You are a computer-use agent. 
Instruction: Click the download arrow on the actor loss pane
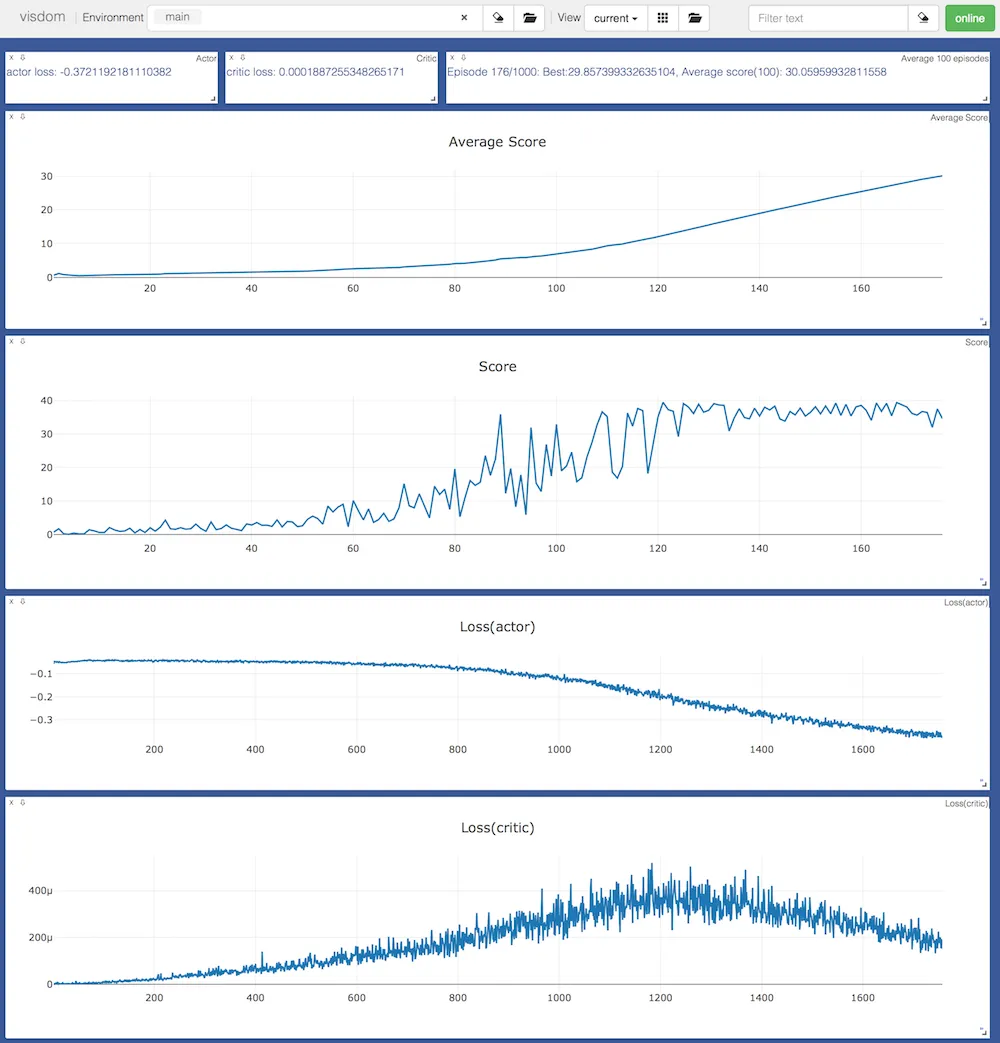[x=21, y=57]
